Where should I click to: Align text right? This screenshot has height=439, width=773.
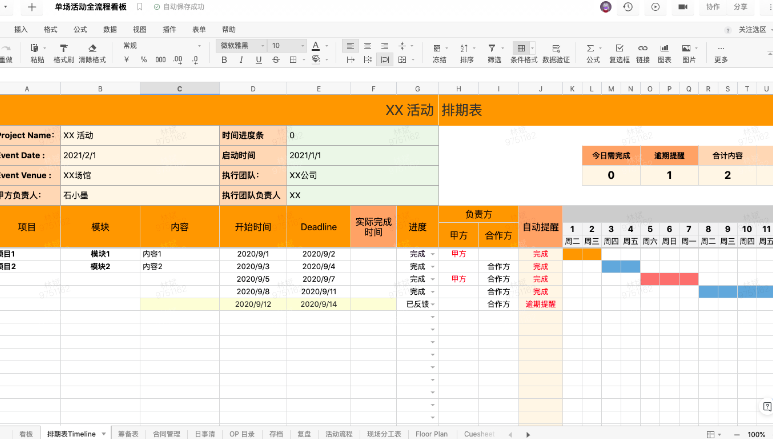pyautogui.click(x=385, y=46)
